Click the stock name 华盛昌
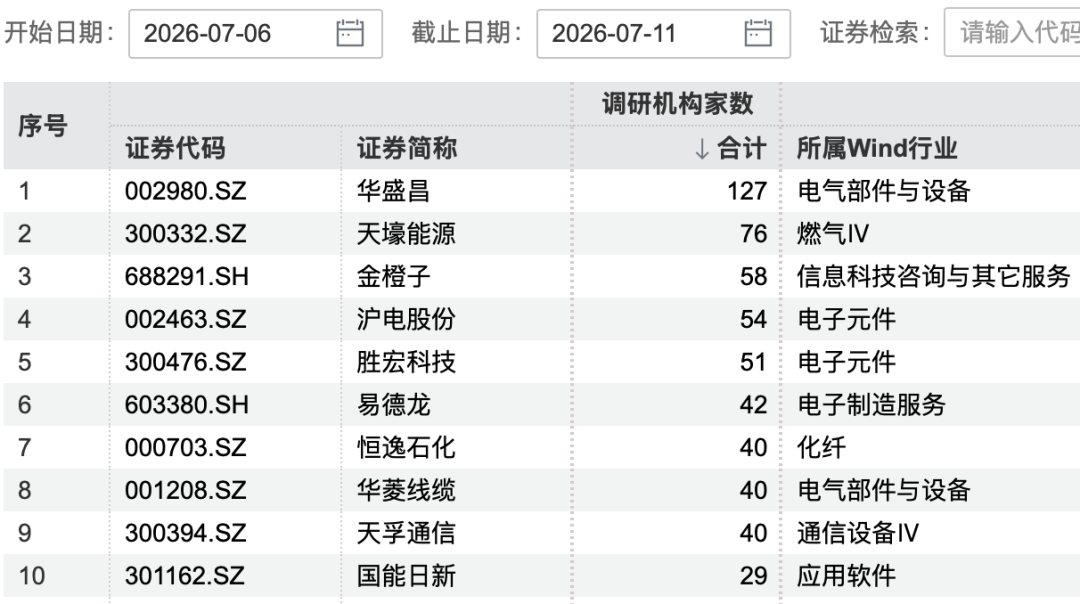Image resolution: width=1080 pixels, height=604 pixels. (393, 191)
